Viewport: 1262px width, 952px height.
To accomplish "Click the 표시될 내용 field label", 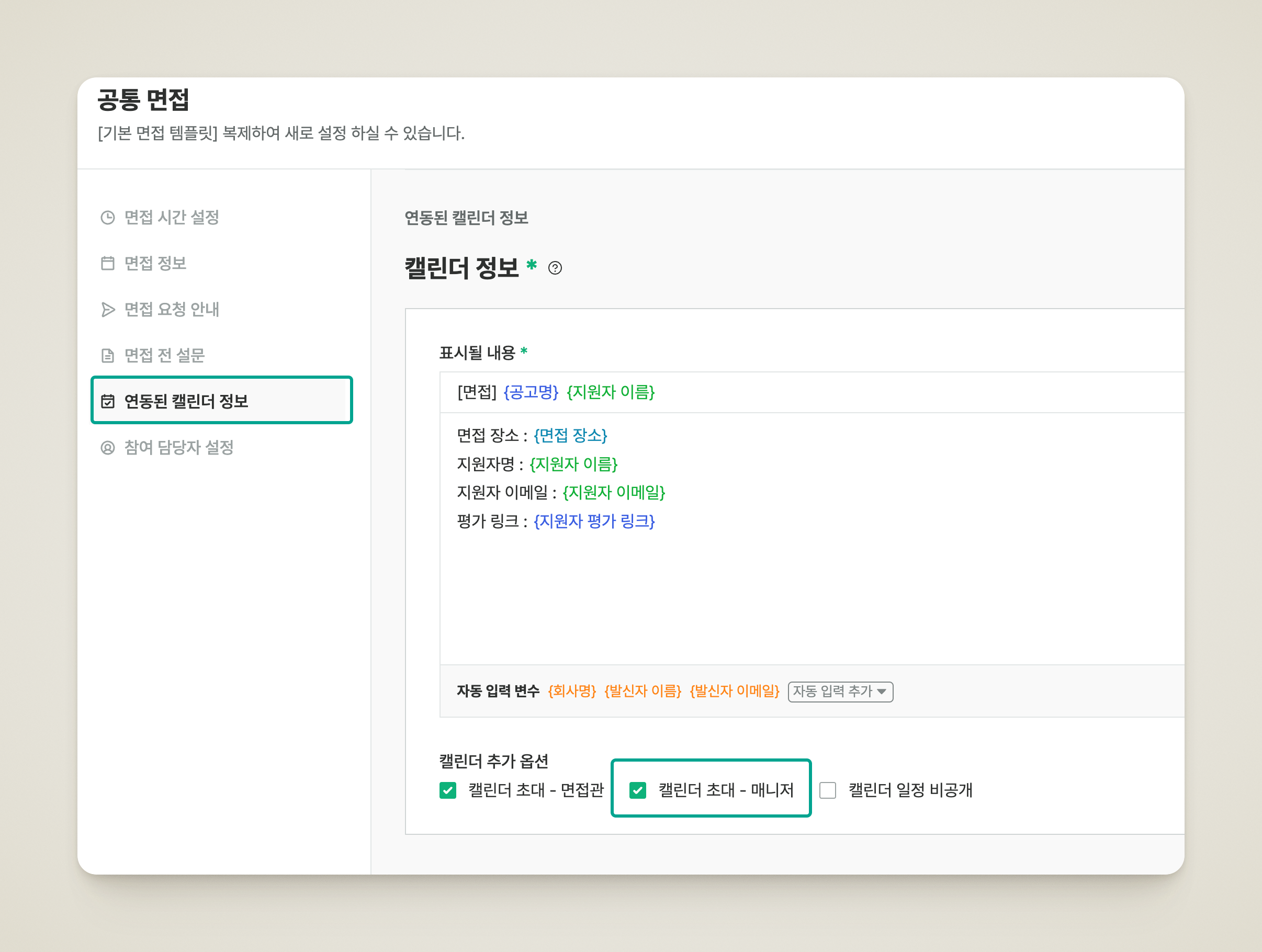I will [x=477, y=353].
